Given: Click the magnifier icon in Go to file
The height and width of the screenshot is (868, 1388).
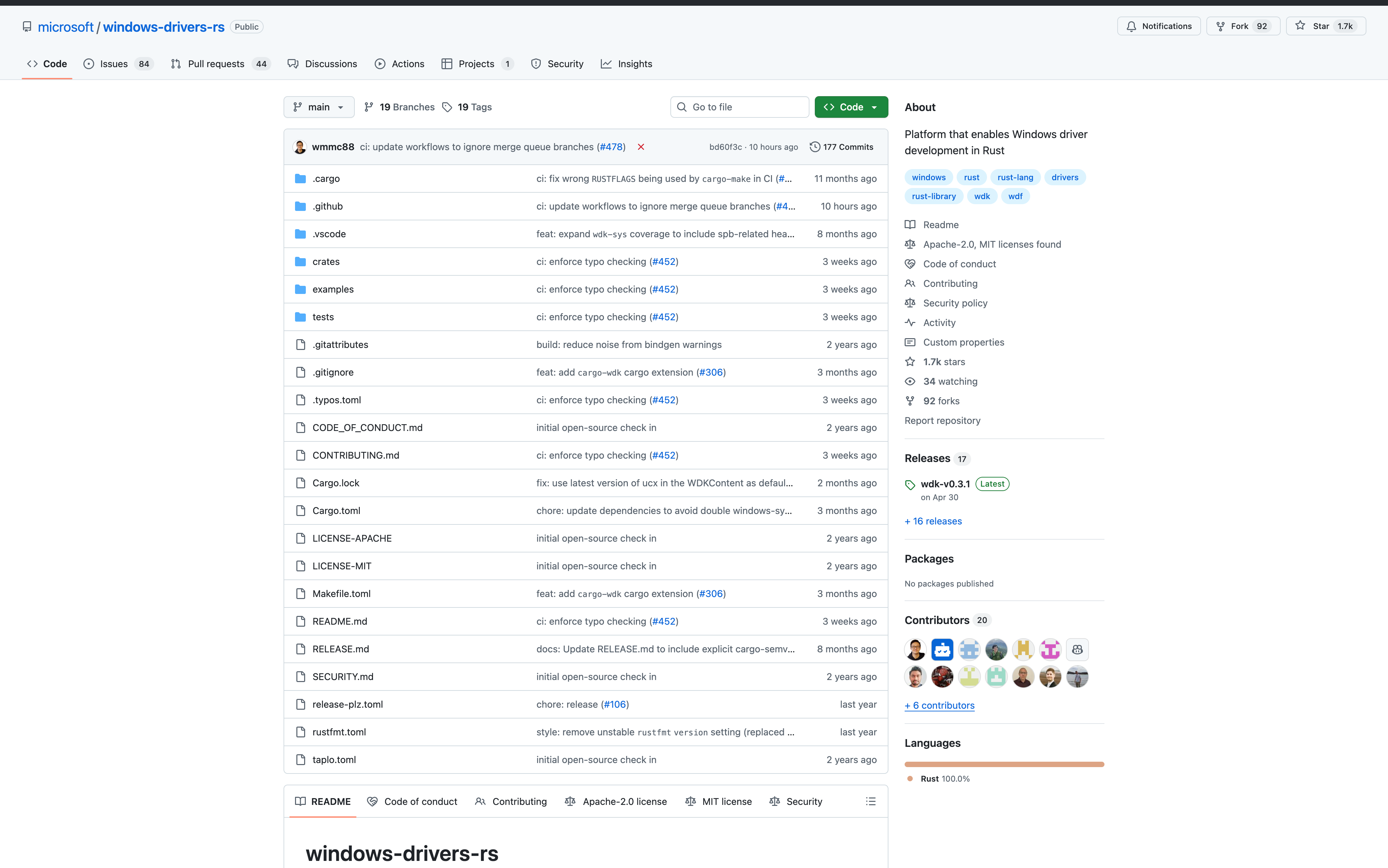Looking at the screenshot, I should click(x=682, y=107).
